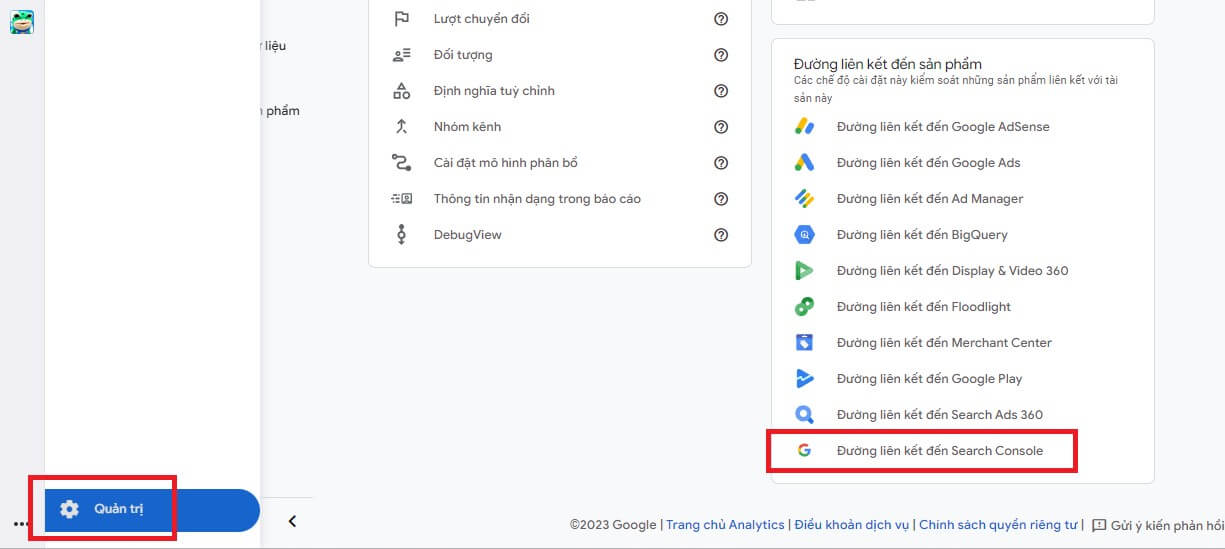The height and width of the screenshot is (549, 1225).
Task: Click the shapes icon for Định nghĩa tuỳ chỉnh
Action: (401, 91)
